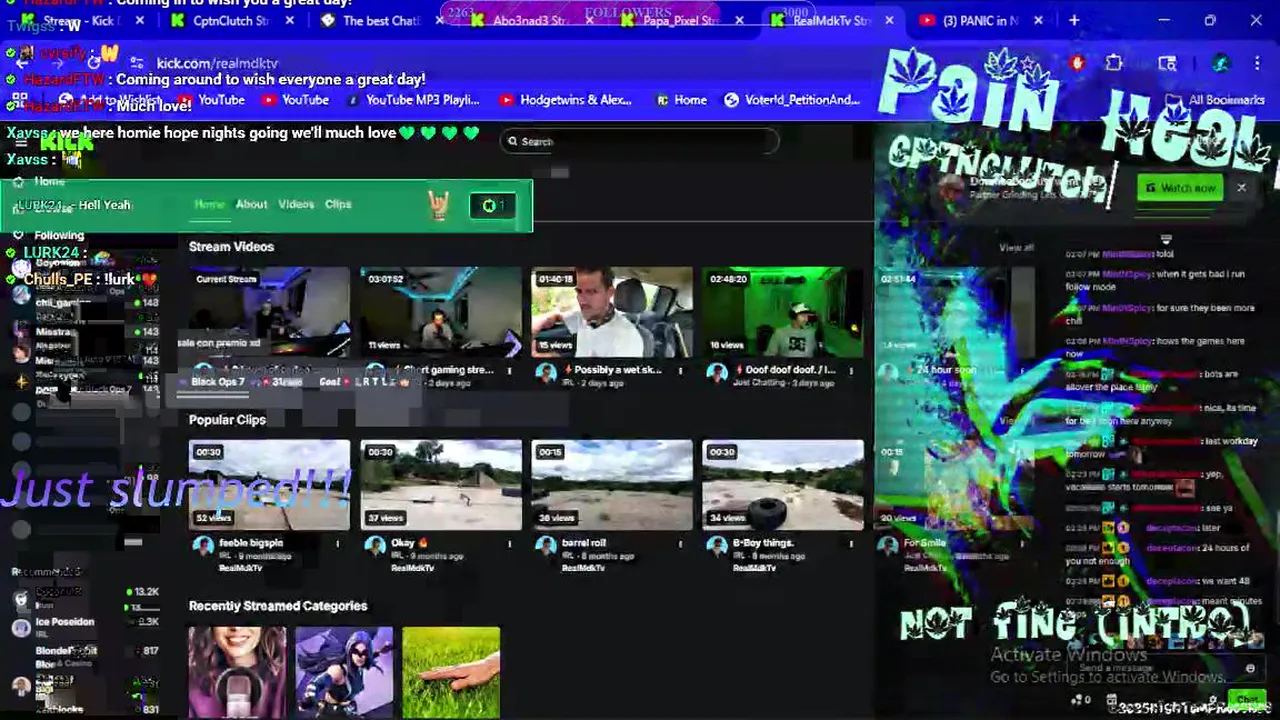This screenshot has width=1280, height=720.
Task: Open options menu for 'feeble bigspin' clip
Action: click(337, 543)
